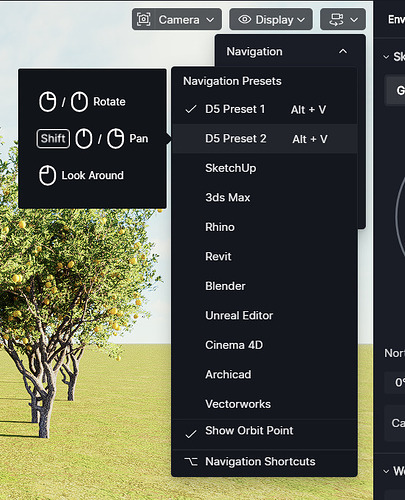
Task: Click the camera sync switch icon
Action: [x=336, y=19]
